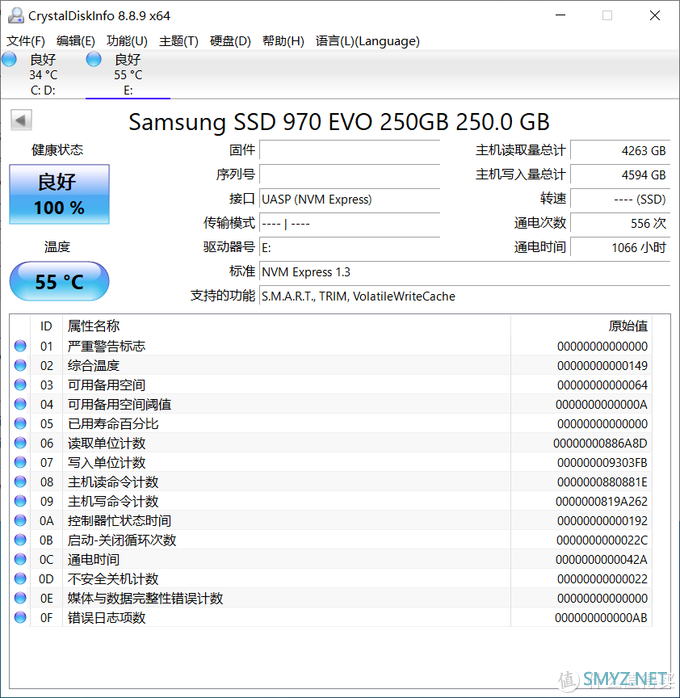Click raw value 000000000022C
Screen dimensions: 680x698
(x=602, y=540)
